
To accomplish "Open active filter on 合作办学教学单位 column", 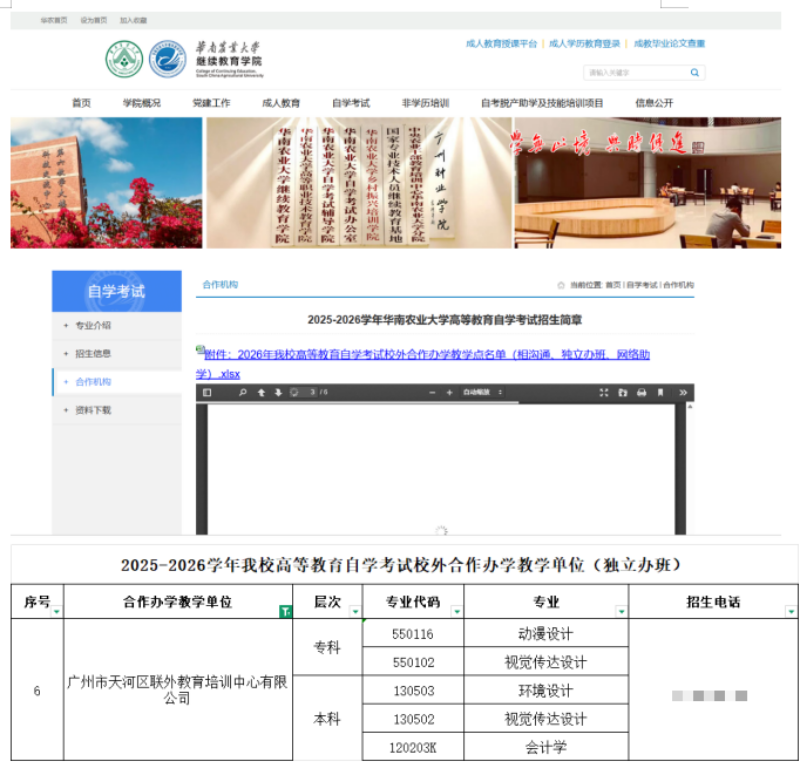I will click(285, 611).
